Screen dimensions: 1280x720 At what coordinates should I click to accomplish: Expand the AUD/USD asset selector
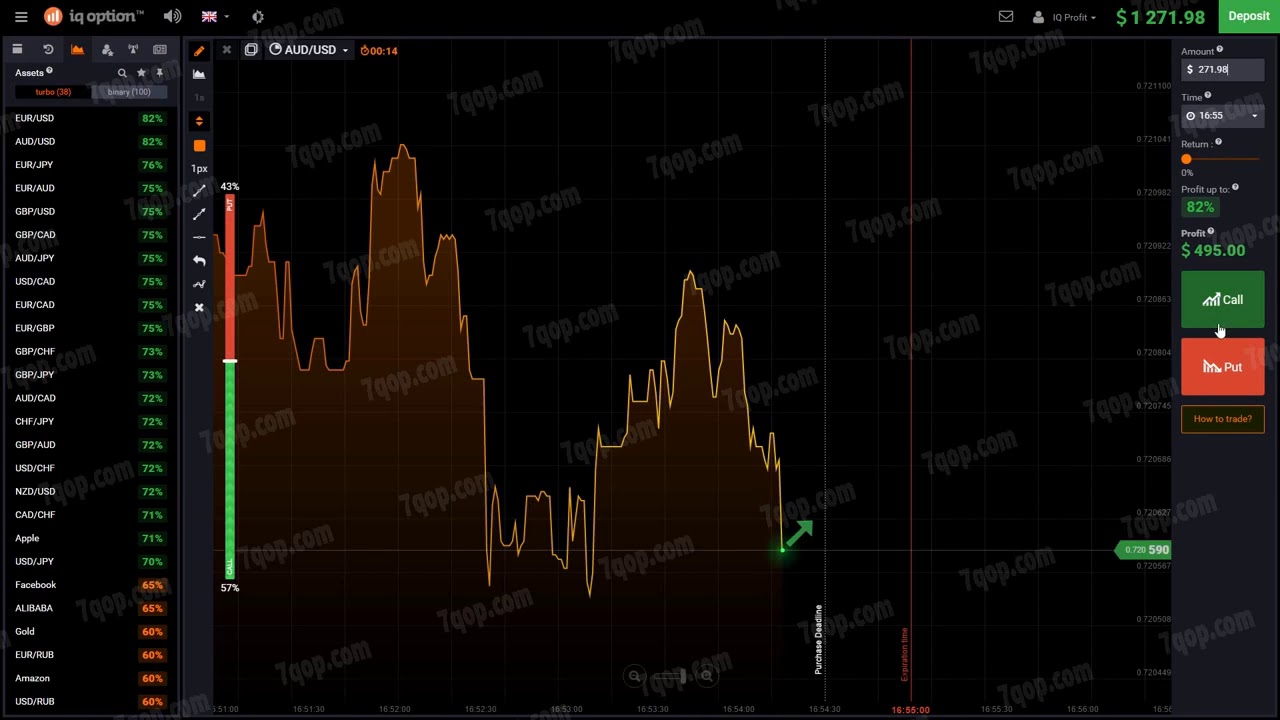[x=309, y=50]
